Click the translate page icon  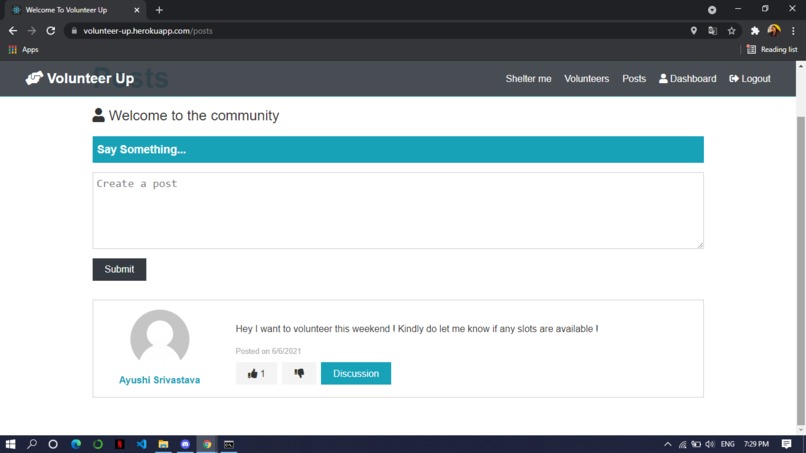(x=712, y=31)
